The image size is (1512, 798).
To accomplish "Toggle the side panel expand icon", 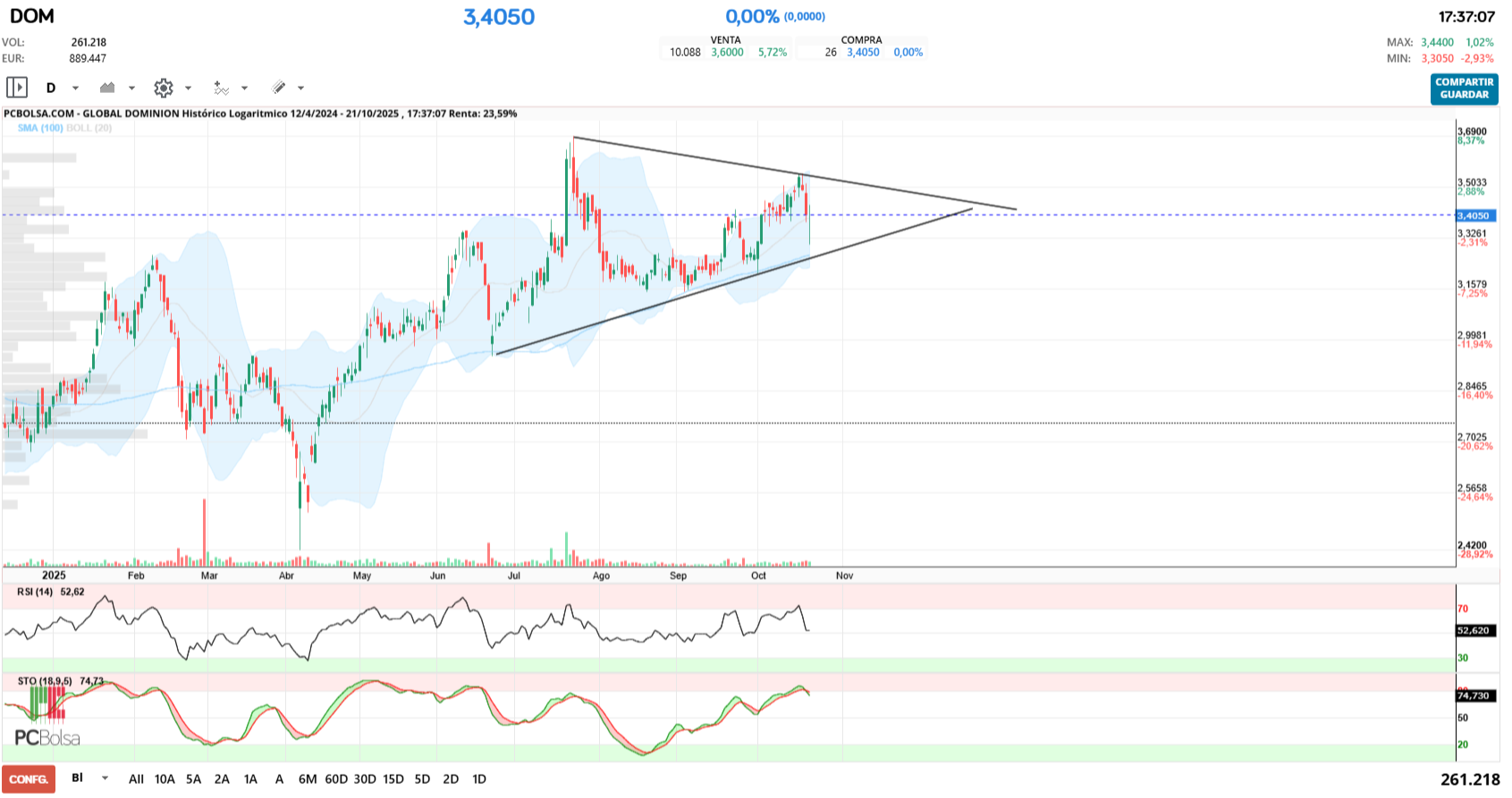I will (17, 88).
